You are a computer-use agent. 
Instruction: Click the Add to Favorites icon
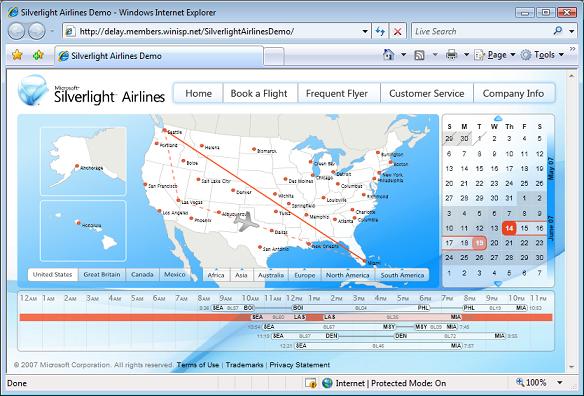(38, 55)
